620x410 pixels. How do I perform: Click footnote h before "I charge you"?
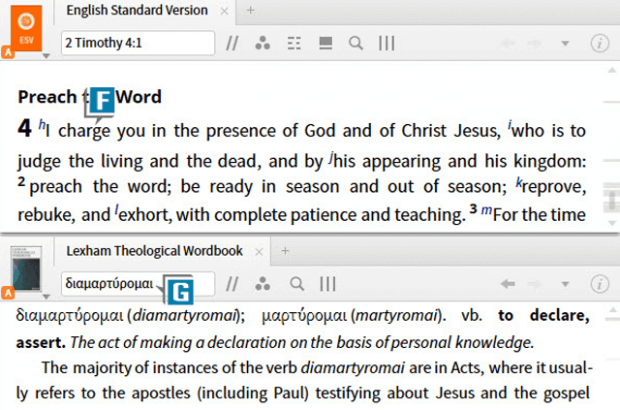[42, 125]
